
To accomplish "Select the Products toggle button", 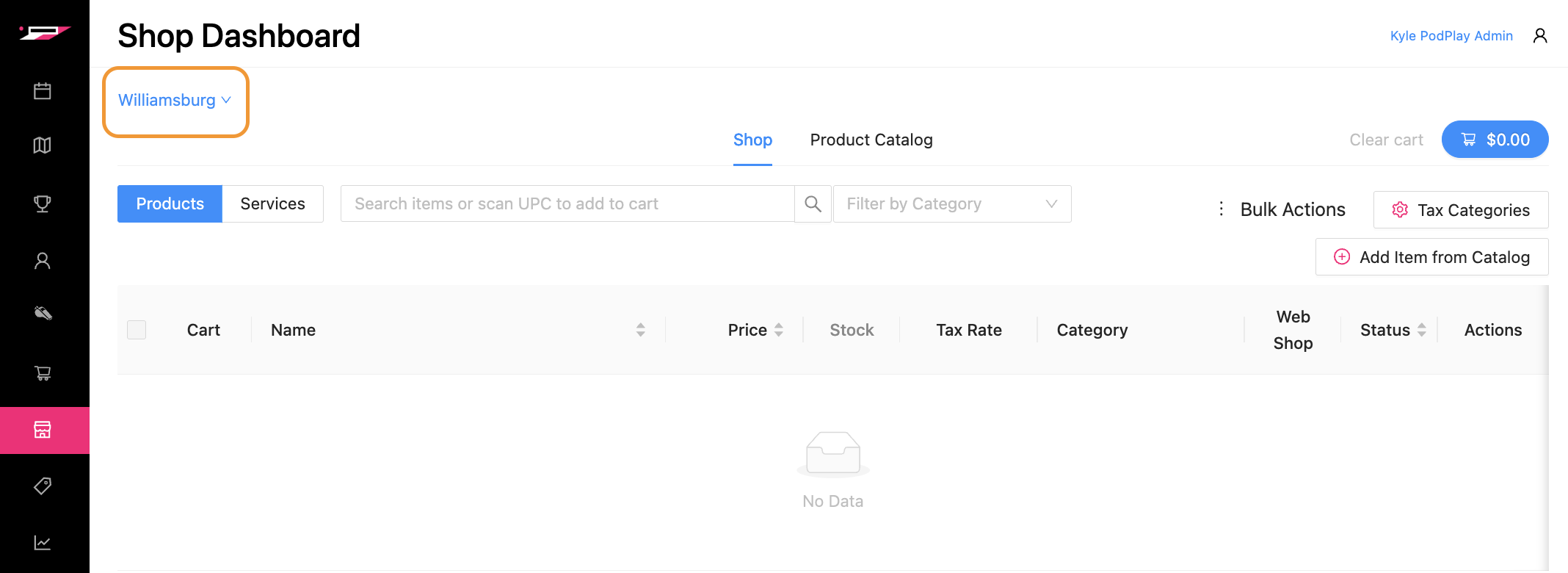I will point(170,203).
